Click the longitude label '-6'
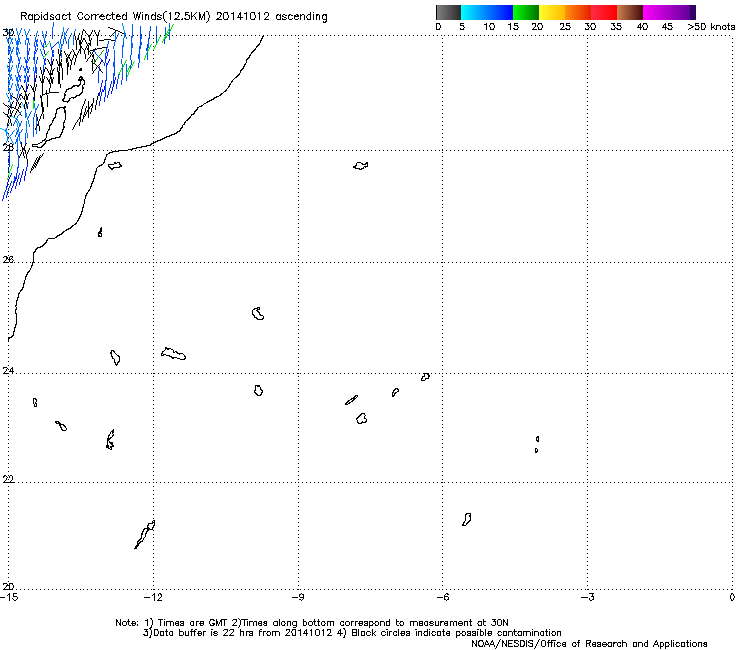 [x=442, y=597]
